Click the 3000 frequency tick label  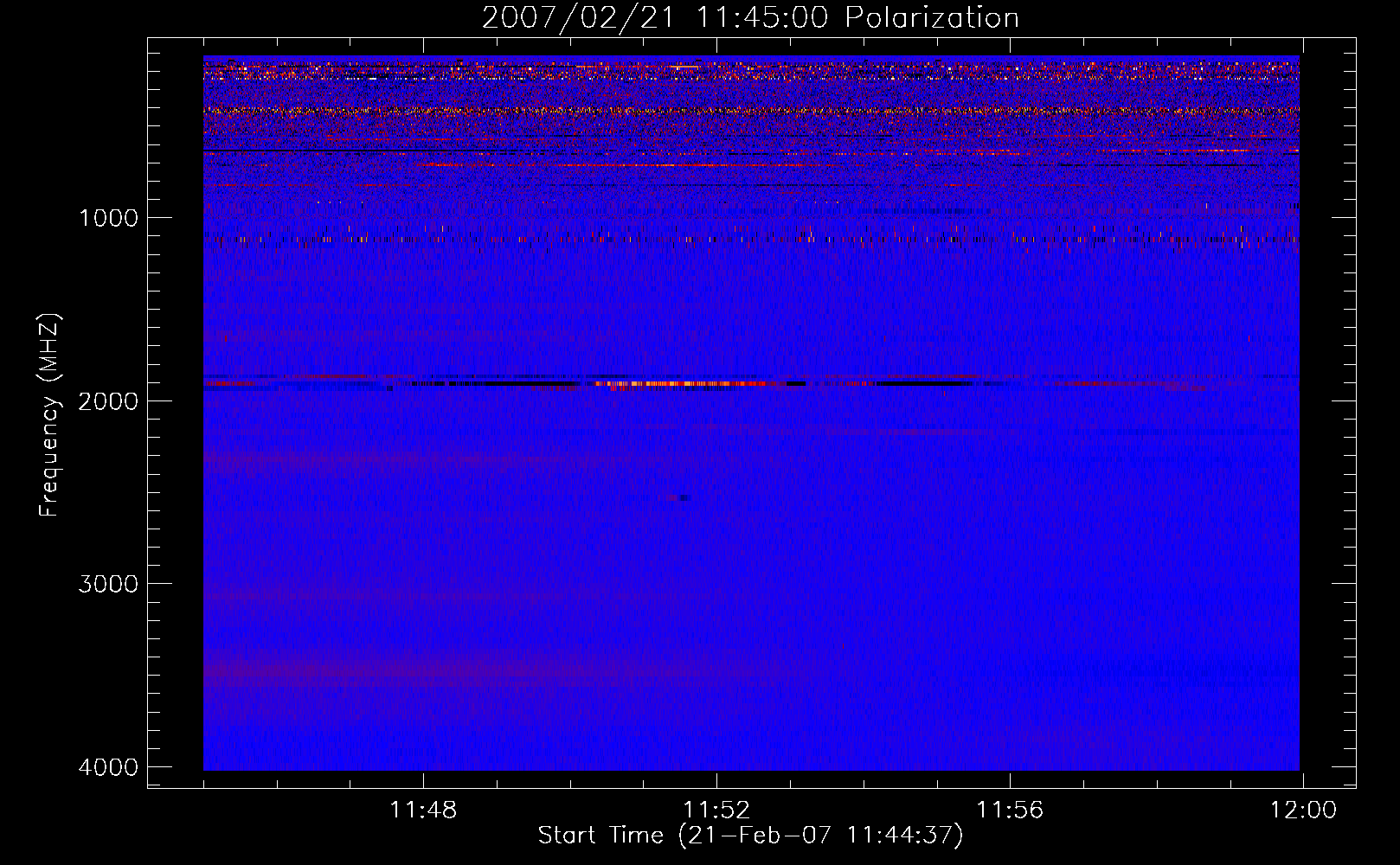pos(108,584)
